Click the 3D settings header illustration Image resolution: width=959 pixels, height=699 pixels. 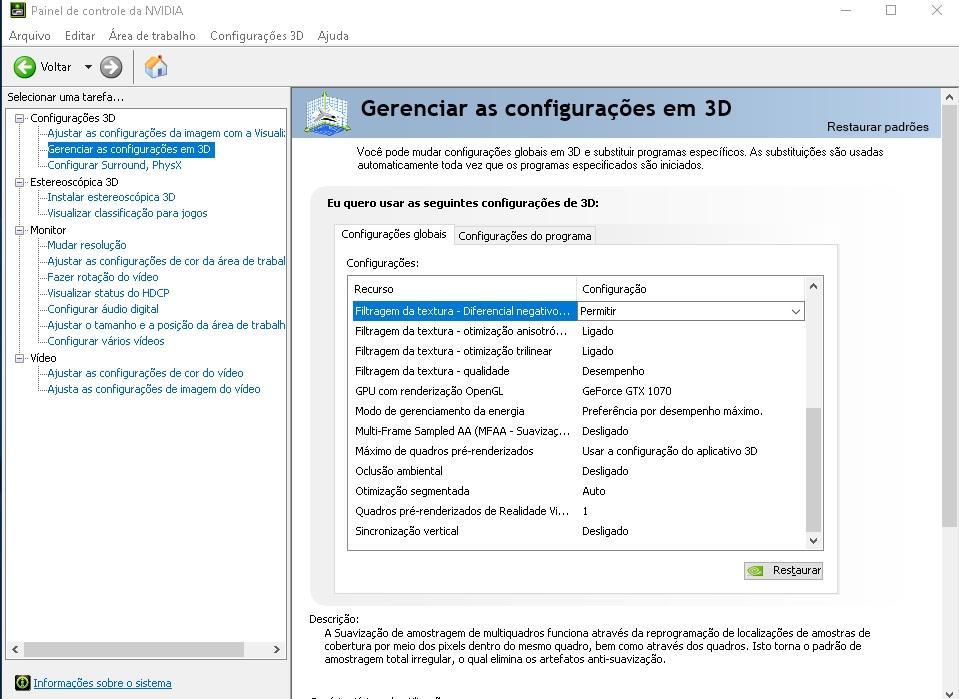[x=327, y=113]
